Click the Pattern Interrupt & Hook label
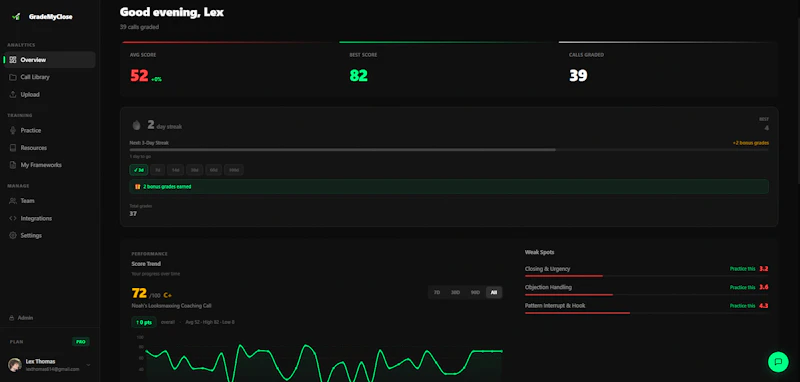The height and width of the screenshot is (382, 800). (555, 305)
